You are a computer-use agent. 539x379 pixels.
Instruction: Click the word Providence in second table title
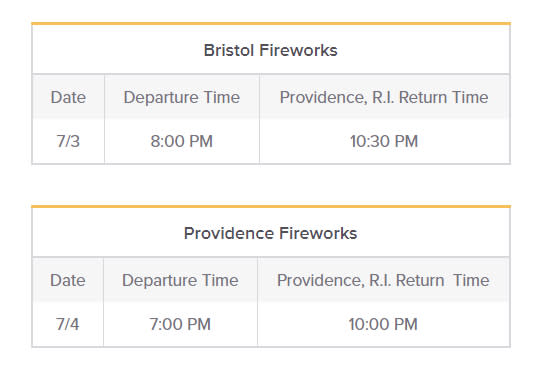(229, 233)
